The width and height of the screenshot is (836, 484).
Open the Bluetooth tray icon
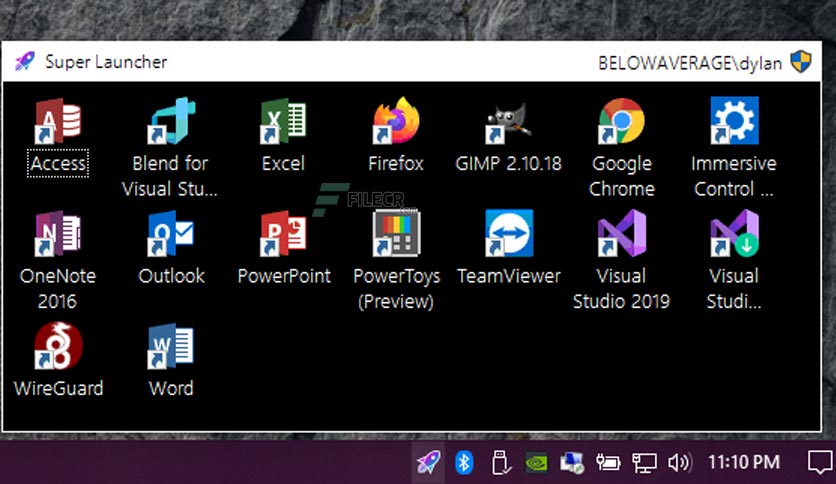coord(464,462)
